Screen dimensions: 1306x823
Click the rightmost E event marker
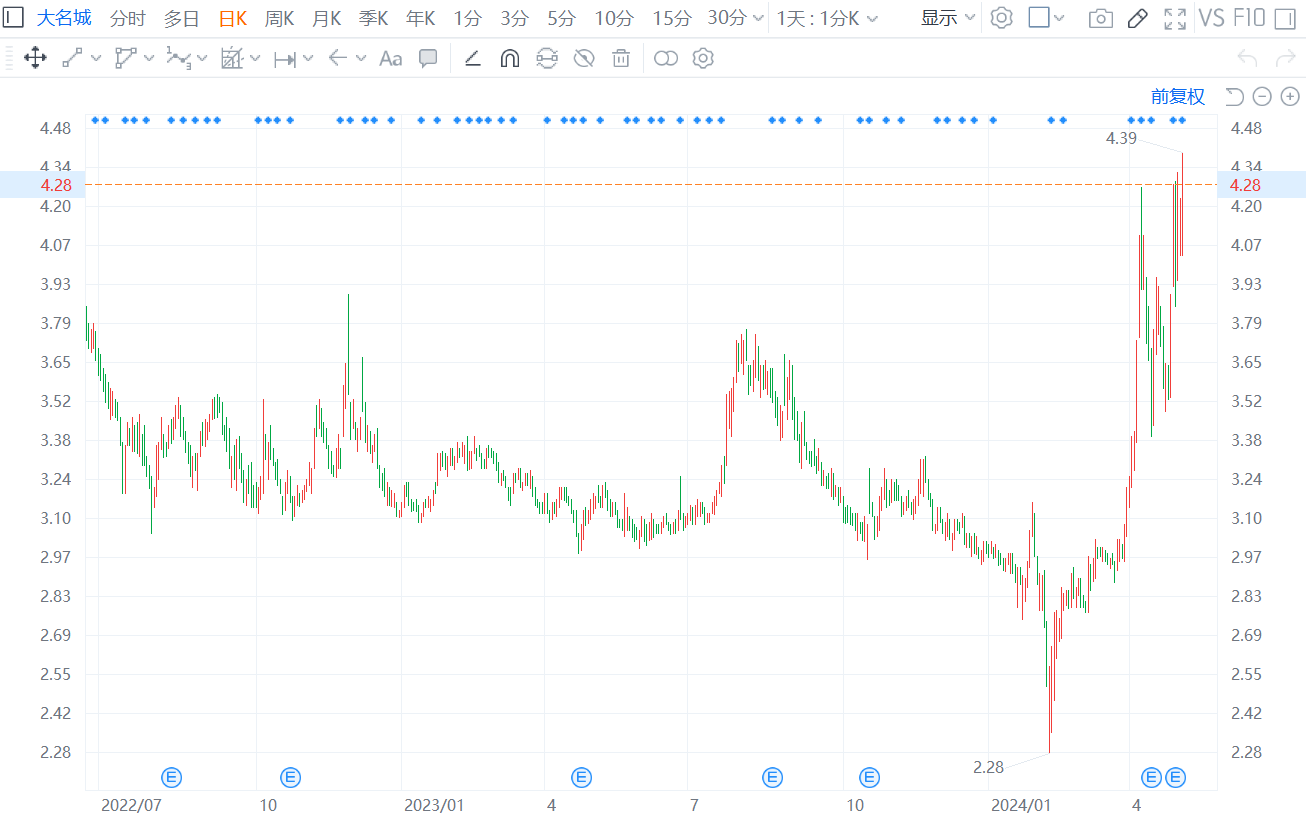pyautogui.click(x=1175, y=777)
